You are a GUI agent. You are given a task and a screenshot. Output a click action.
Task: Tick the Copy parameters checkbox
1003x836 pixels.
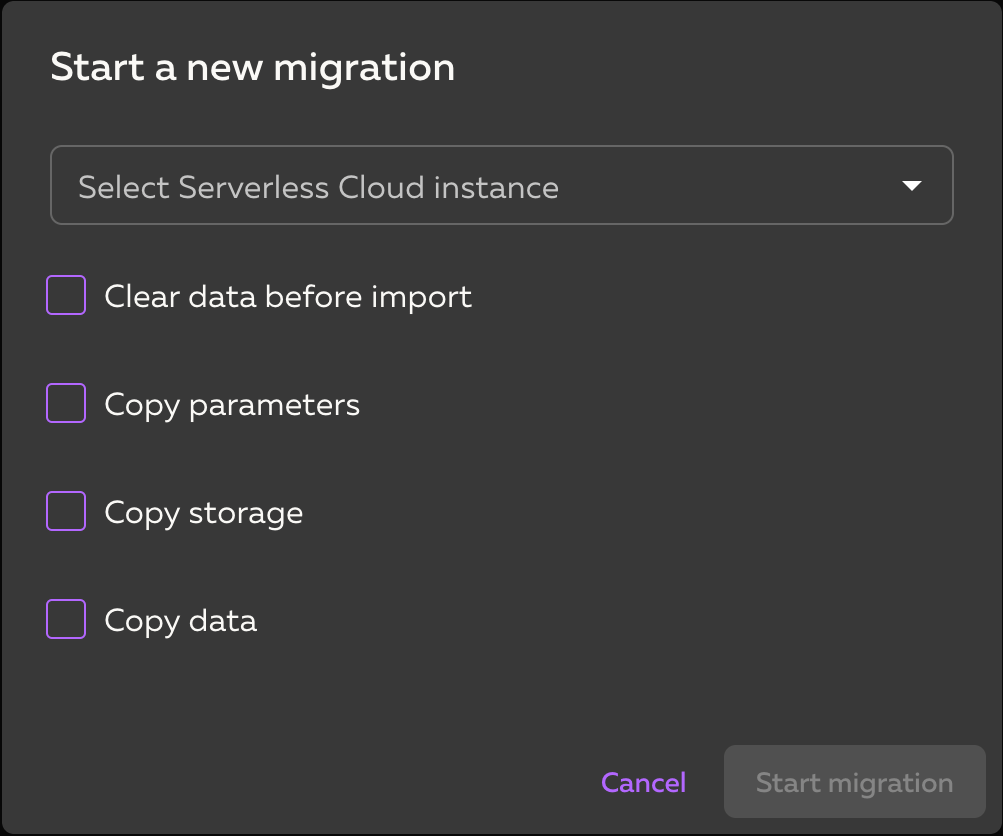pyautogui.click(x=66, y=403)
